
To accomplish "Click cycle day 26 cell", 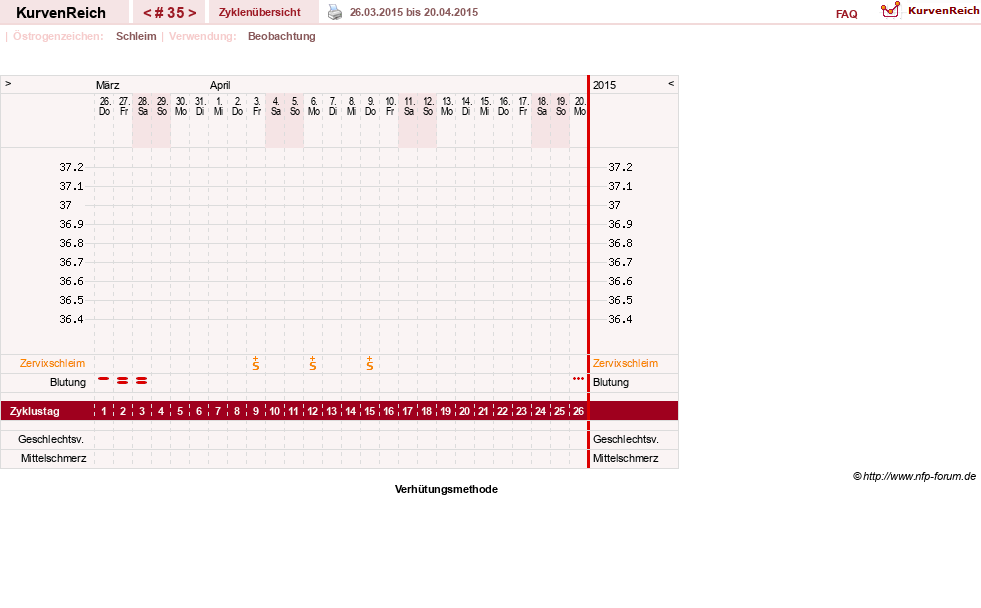I will point(579,411).
